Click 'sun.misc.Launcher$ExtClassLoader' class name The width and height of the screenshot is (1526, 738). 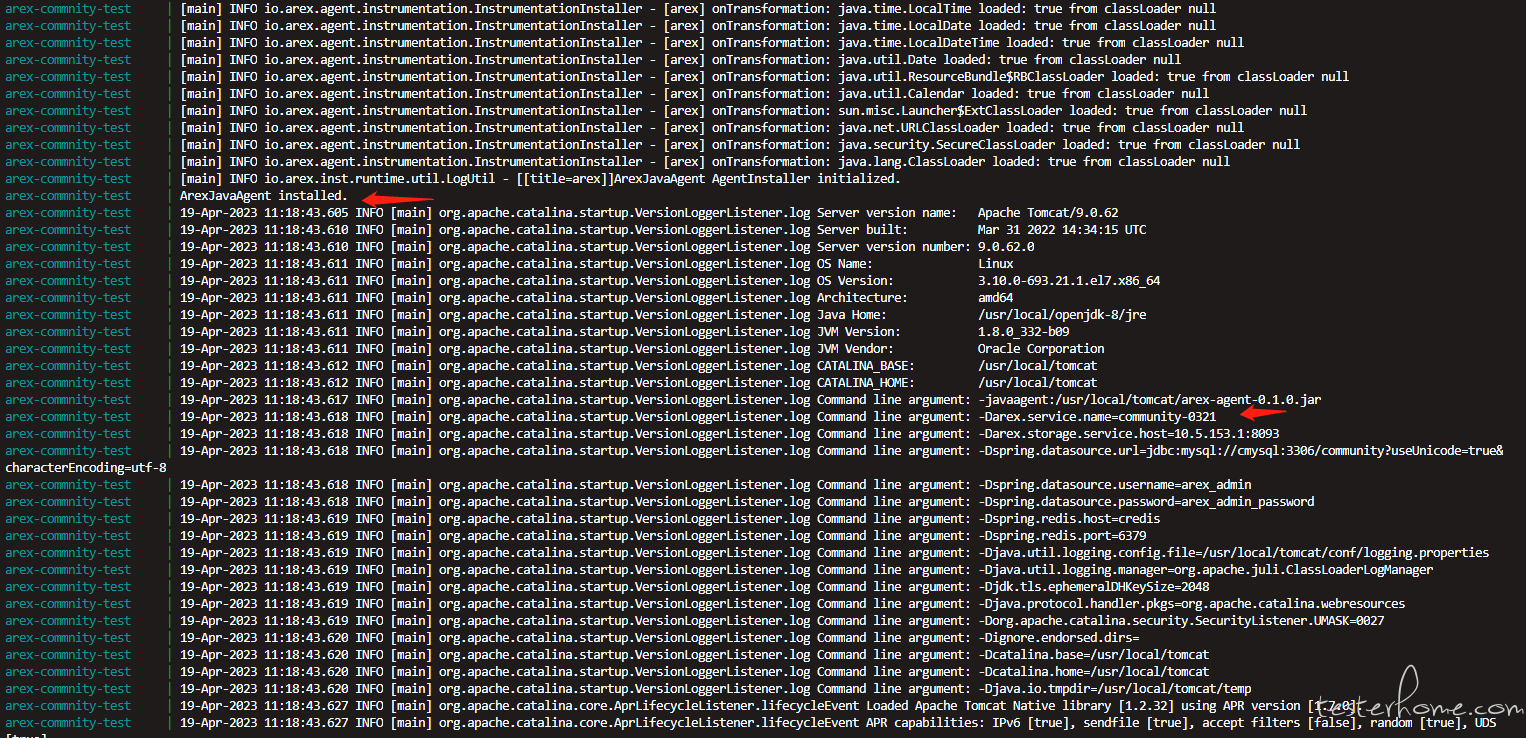click(951, 110)
